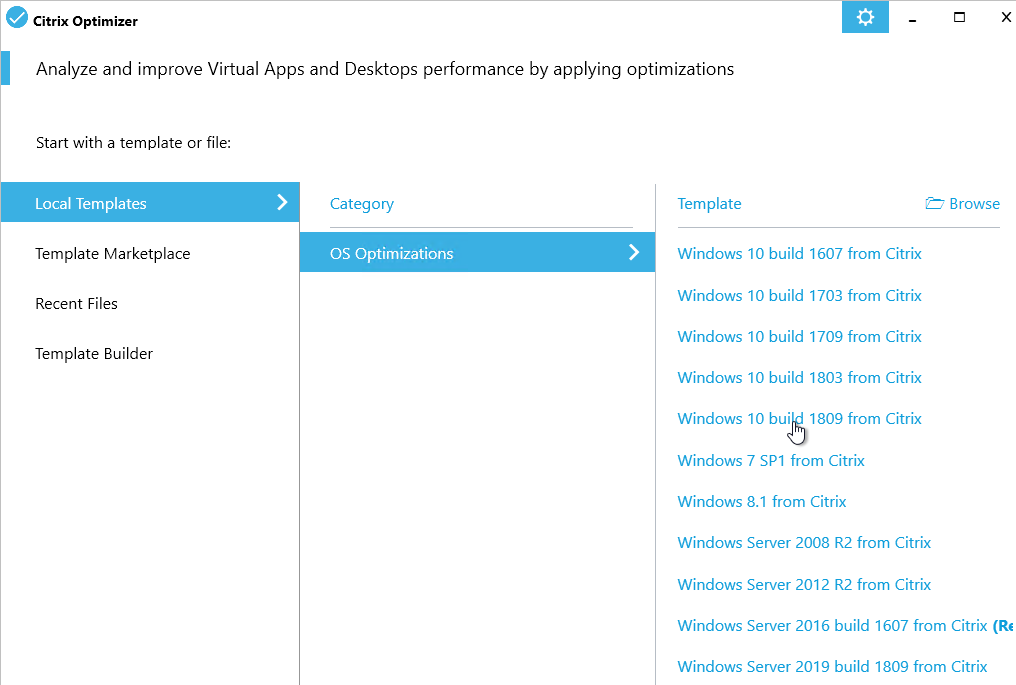Open Windows Server 2012 R2 template
The image size is (1016, 685).
[x=804, y=585]
